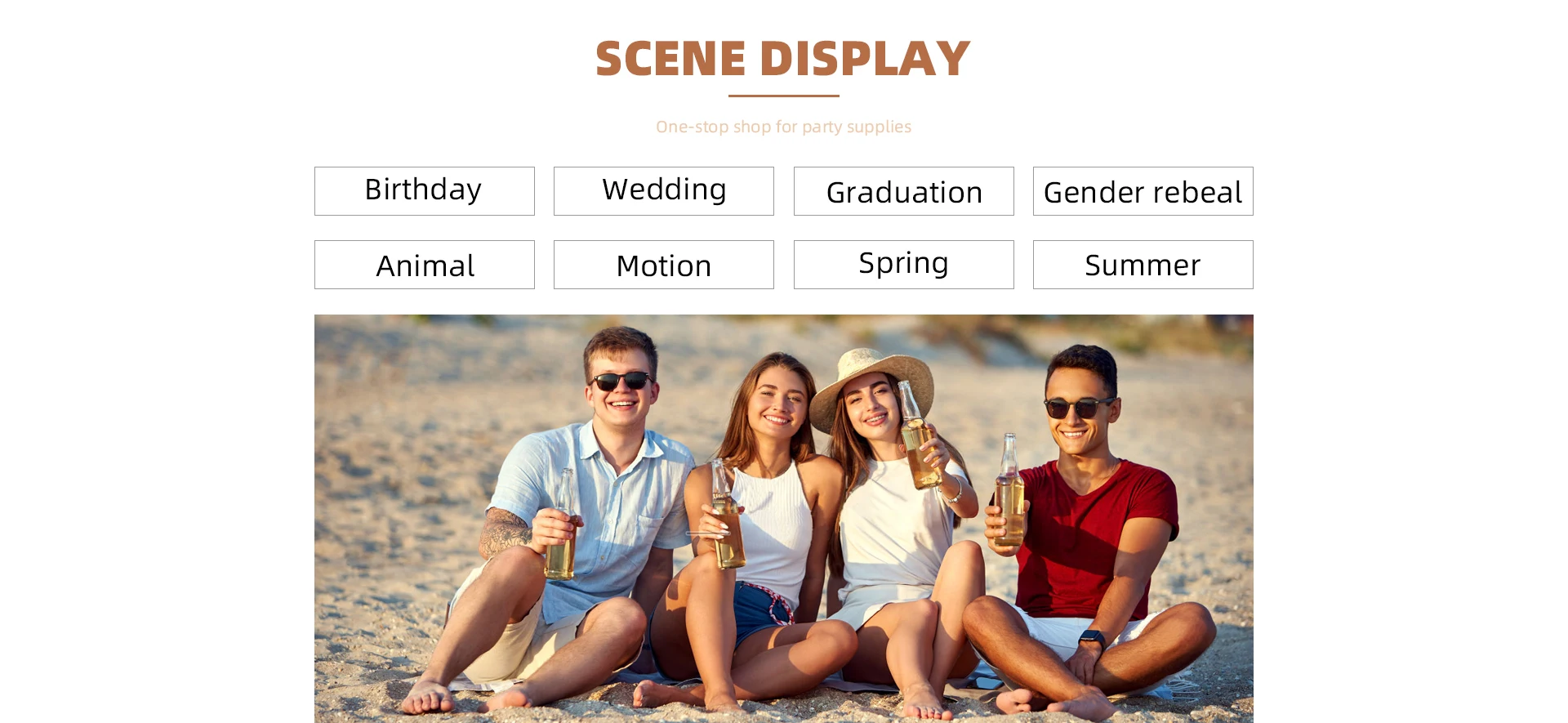Click the smartwatch on red-shirt man's wrist
The image size is (1568, 723).
pos(1092,638)
